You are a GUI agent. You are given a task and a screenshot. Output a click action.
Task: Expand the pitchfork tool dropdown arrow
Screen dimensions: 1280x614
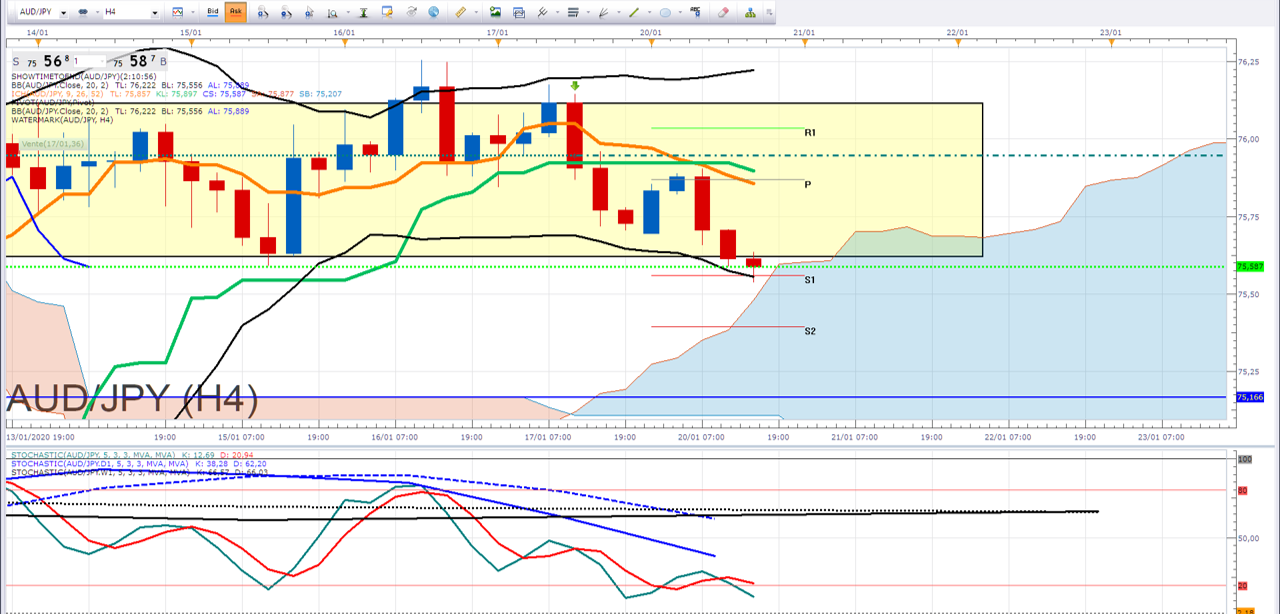click(556, 12)
